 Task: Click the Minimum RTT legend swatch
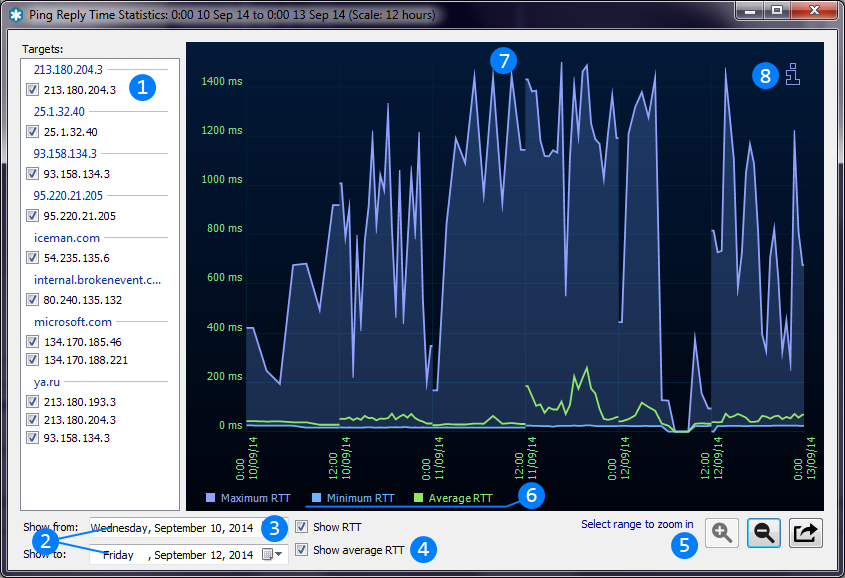click(x=316, y=498)
